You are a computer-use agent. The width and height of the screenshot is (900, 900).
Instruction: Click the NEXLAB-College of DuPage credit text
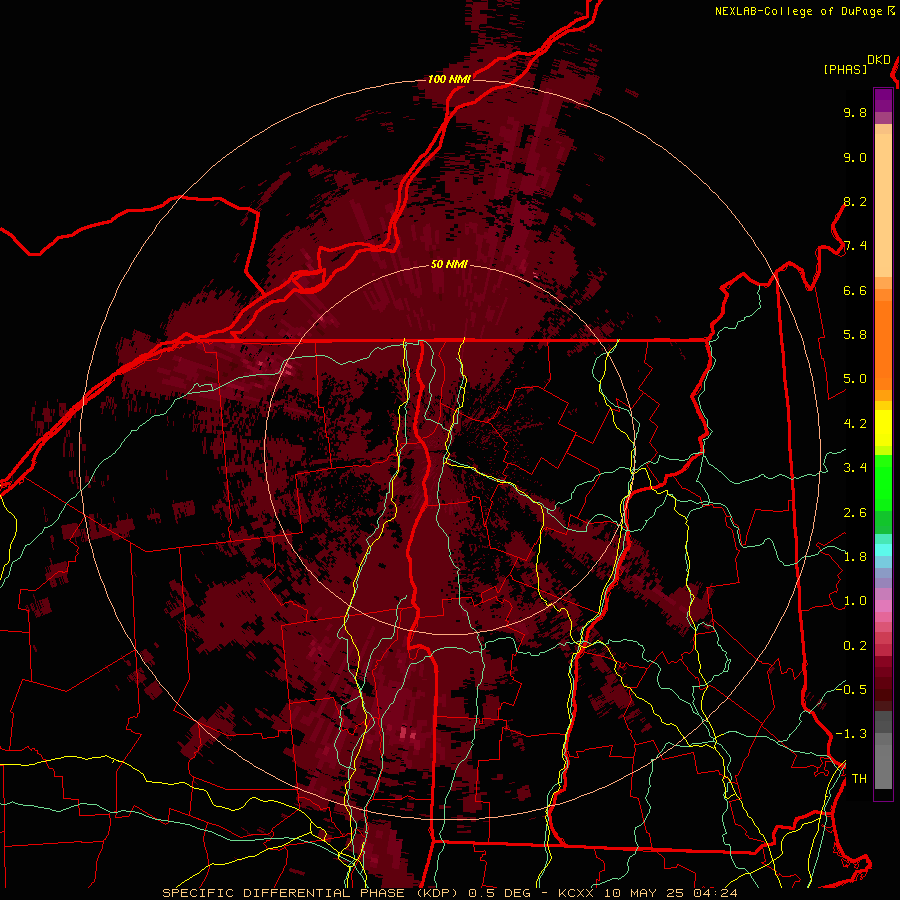[798, 11]
